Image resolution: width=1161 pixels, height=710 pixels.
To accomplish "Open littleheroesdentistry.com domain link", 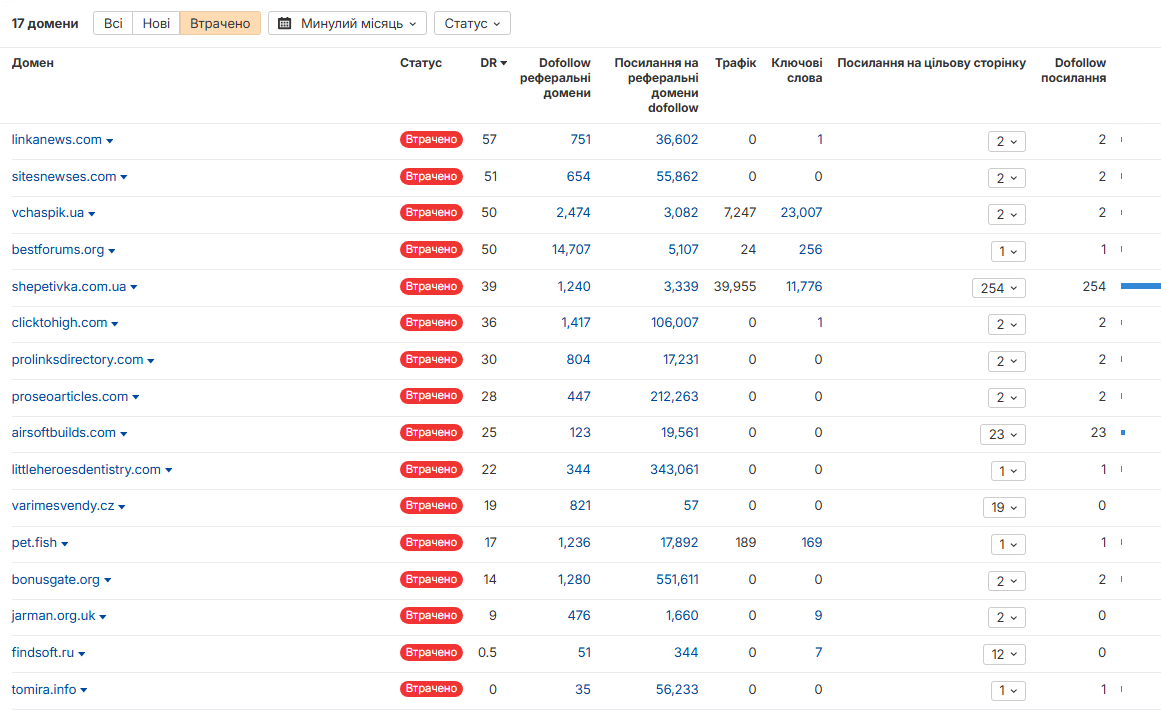I will click(x=86, y=469).
